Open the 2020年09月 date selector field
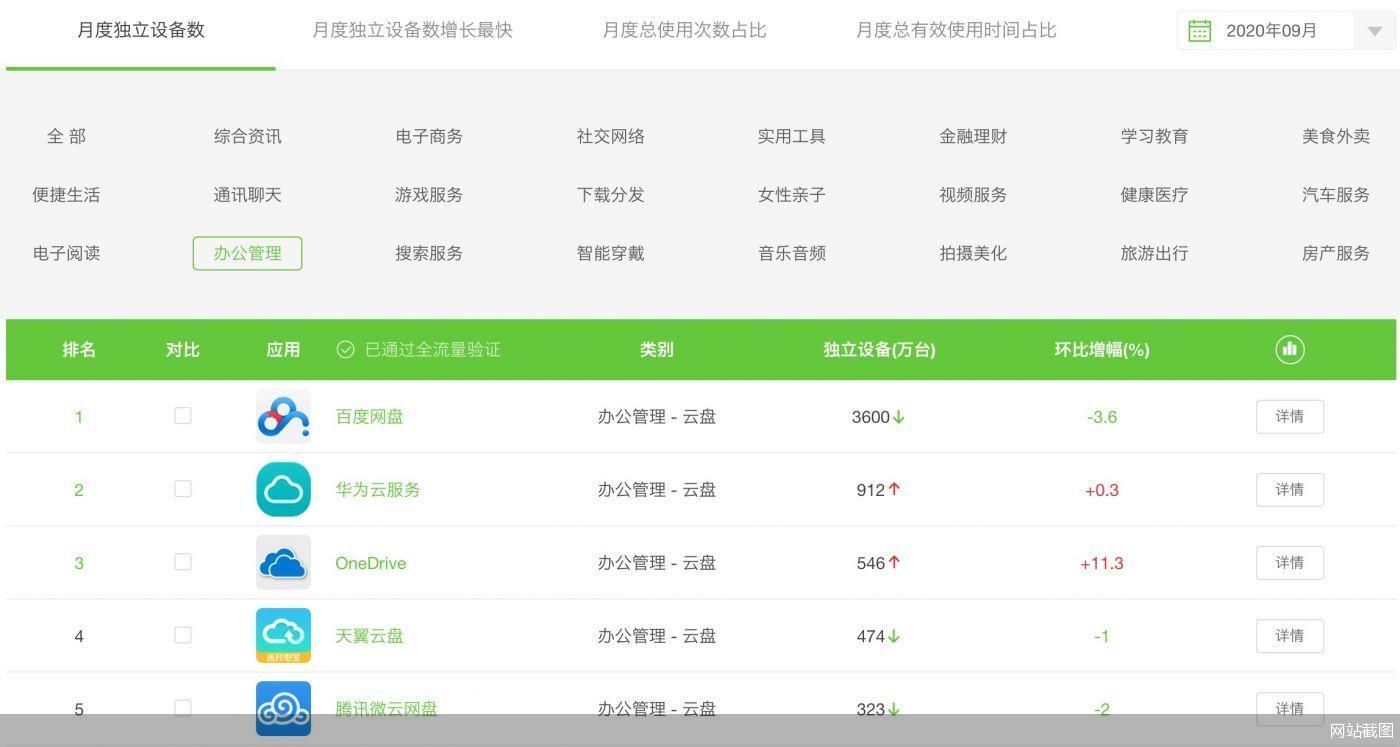1400x747 pixels. coord(1286,30)
